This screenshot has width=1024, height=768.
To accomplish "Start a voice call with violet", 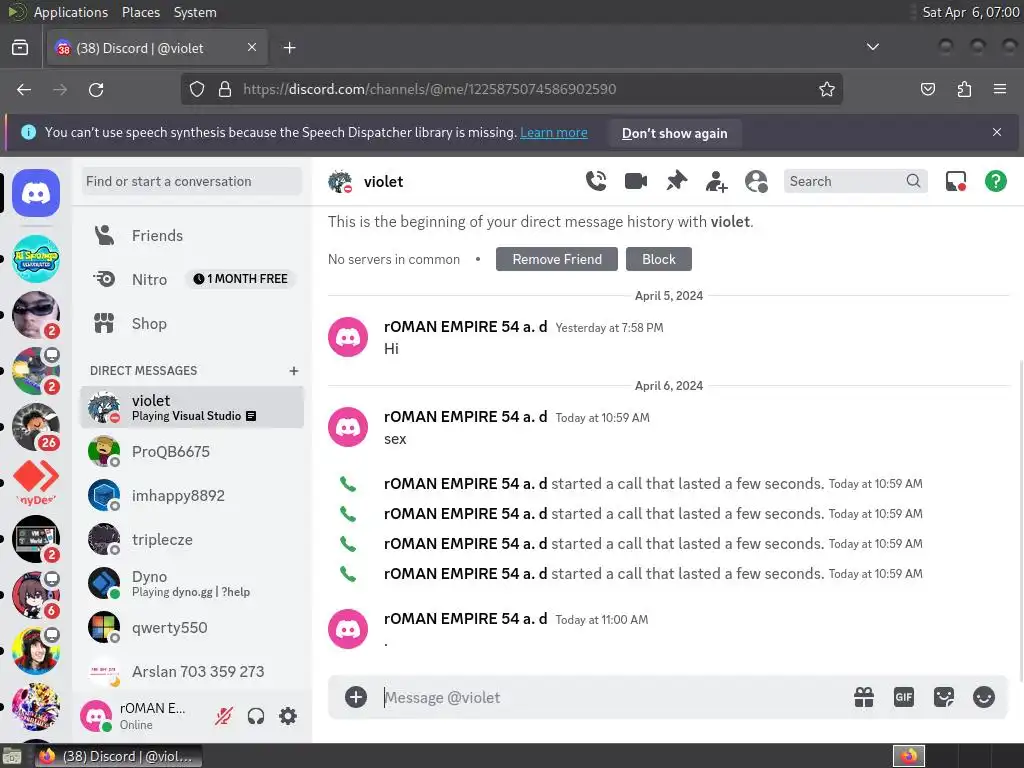I will (596, 181).
